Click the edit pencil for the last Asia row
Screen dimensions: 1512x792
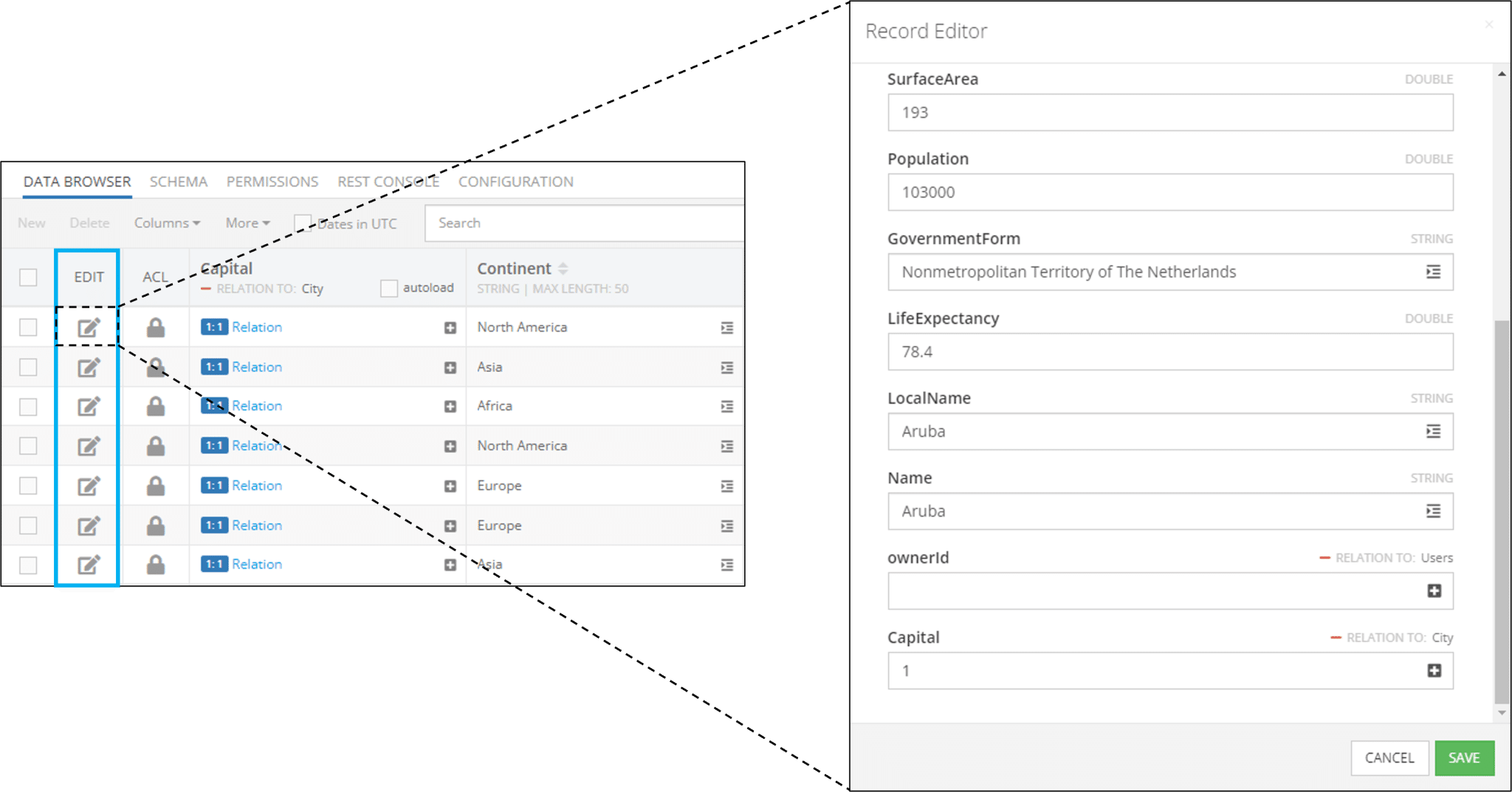(x=89, y=565)
